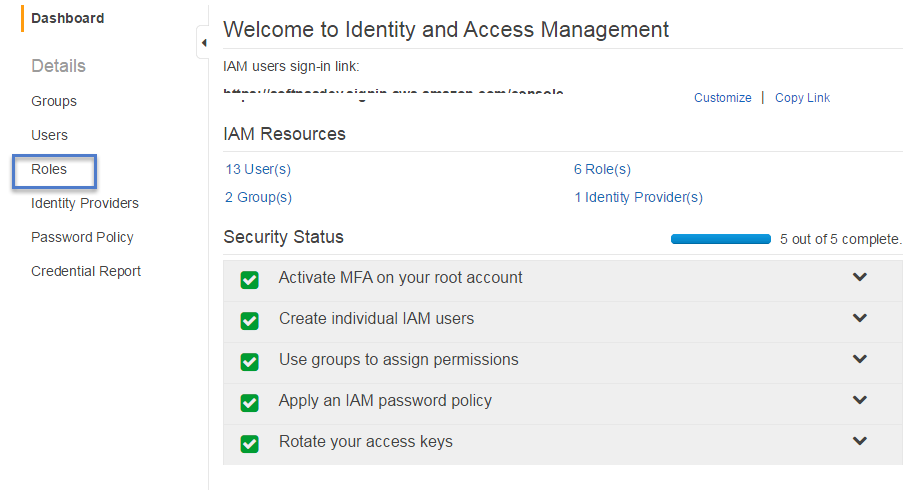The image size is (917, 490).
Task: Open Password Policy in the sidebar
Action: pyautogui.click(x=82, y=237)
